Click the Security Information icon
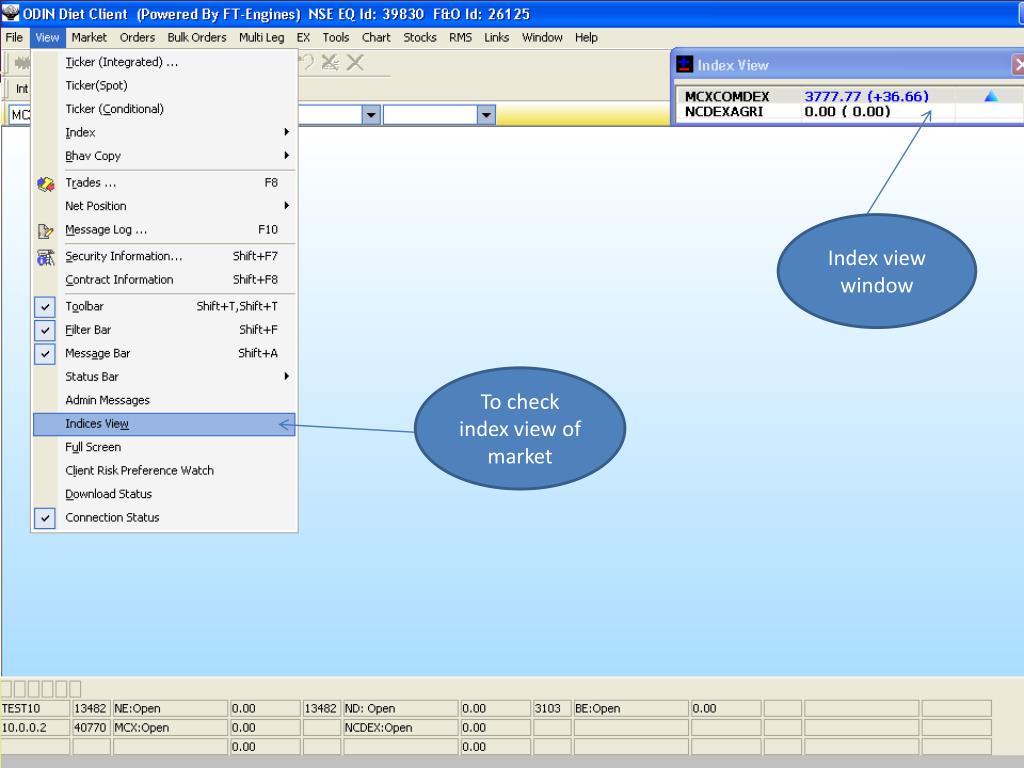This screenshot has height=768, width=1024. point(45,257)
